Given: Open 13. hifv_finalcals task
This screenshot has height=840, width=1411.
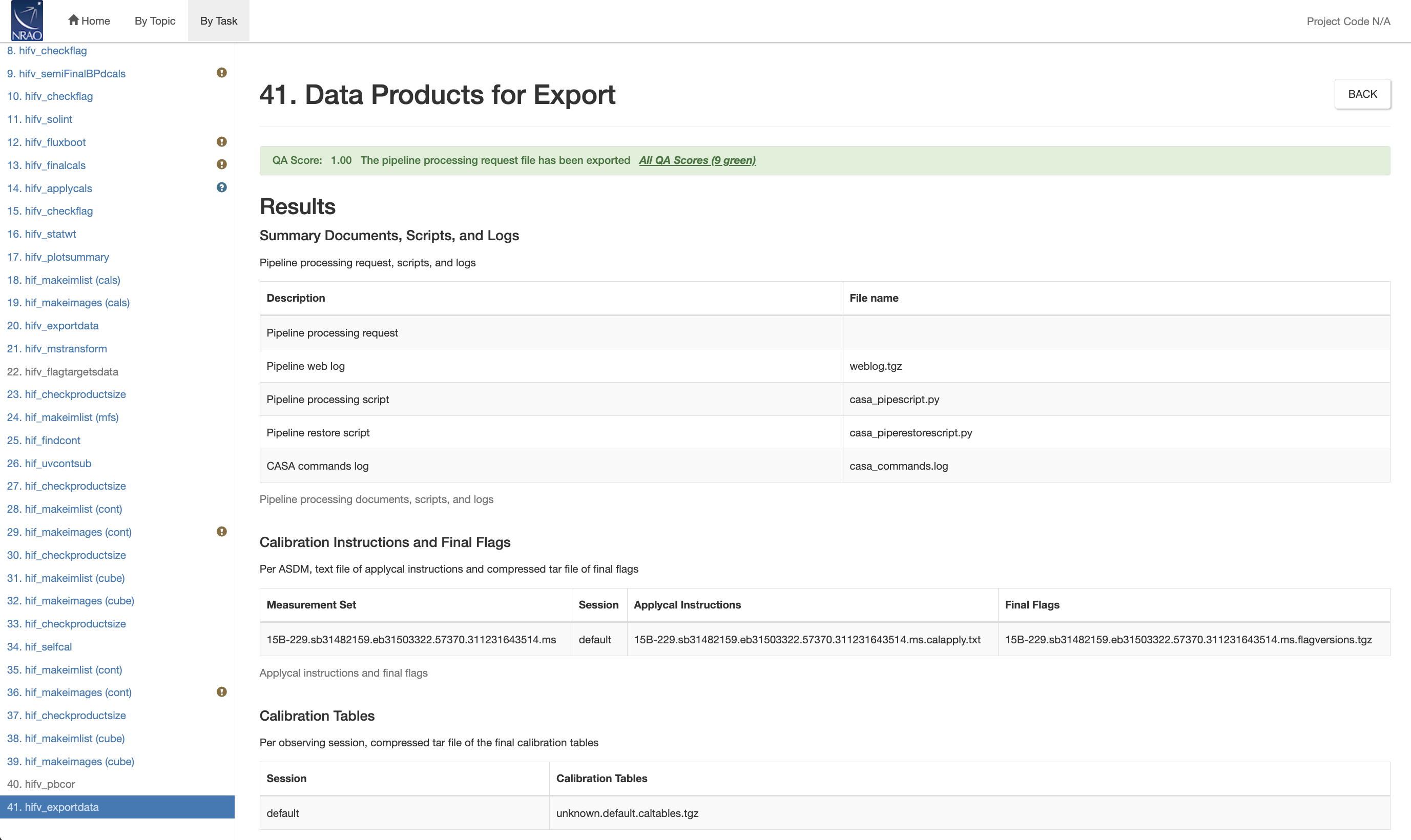Looking at the screenshot, I should [x=47, y=165].
